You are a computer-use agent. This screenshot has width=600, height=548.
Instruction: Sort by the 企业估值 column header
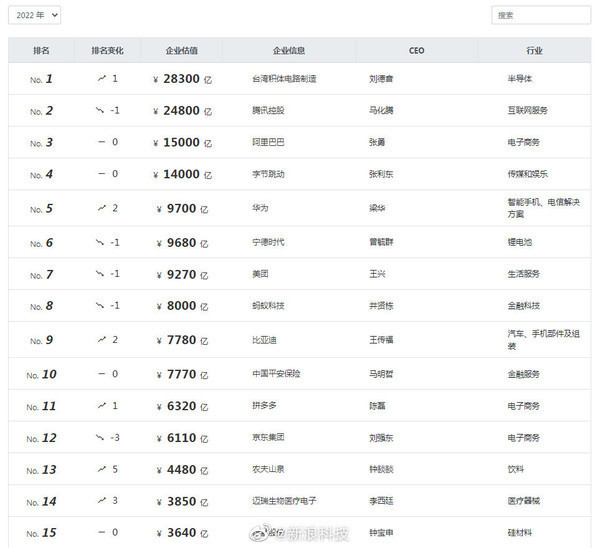[182, 51]
